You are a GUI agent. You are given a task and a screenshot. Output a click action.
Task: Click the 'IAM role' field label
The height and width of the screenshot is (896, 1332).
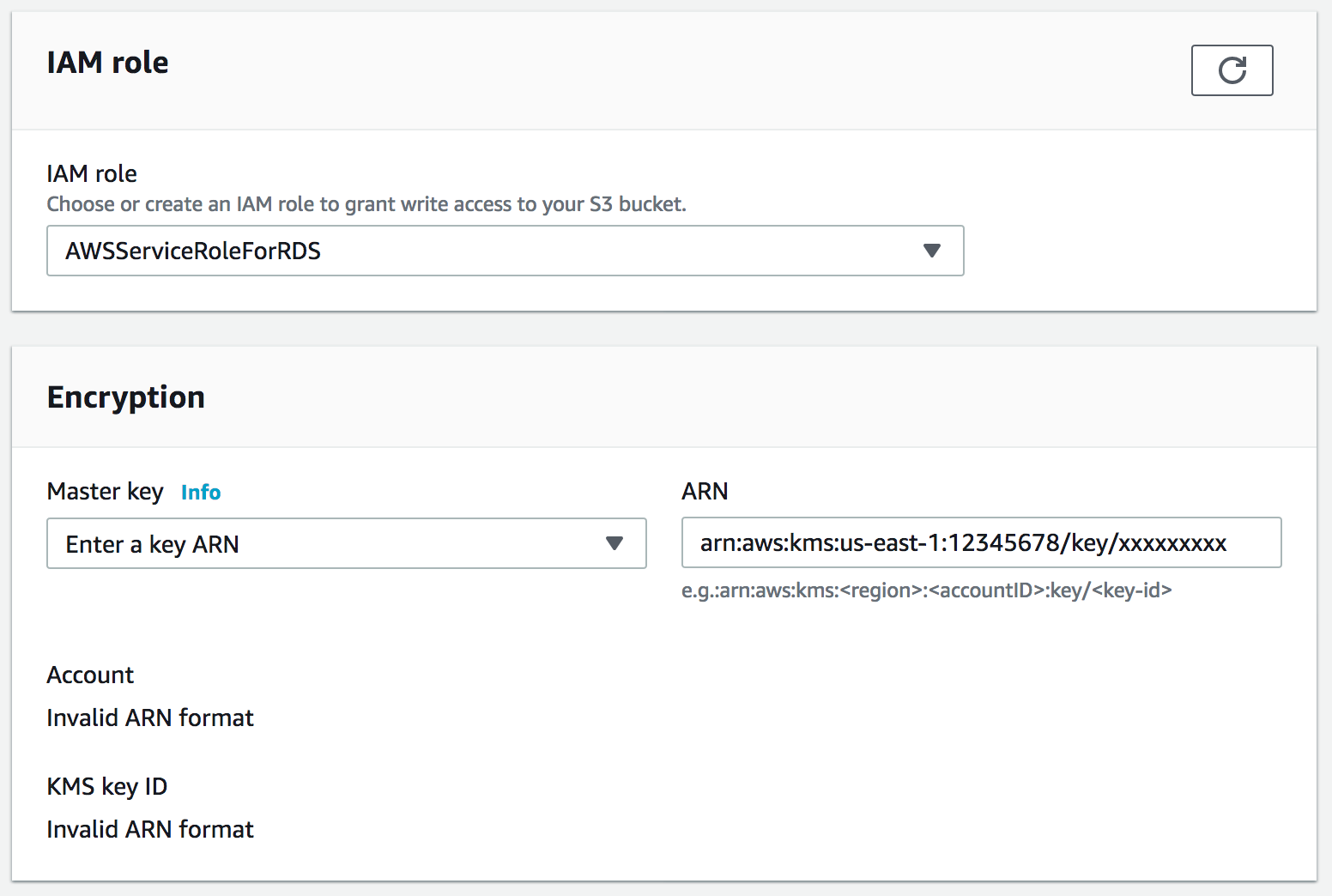92,173
